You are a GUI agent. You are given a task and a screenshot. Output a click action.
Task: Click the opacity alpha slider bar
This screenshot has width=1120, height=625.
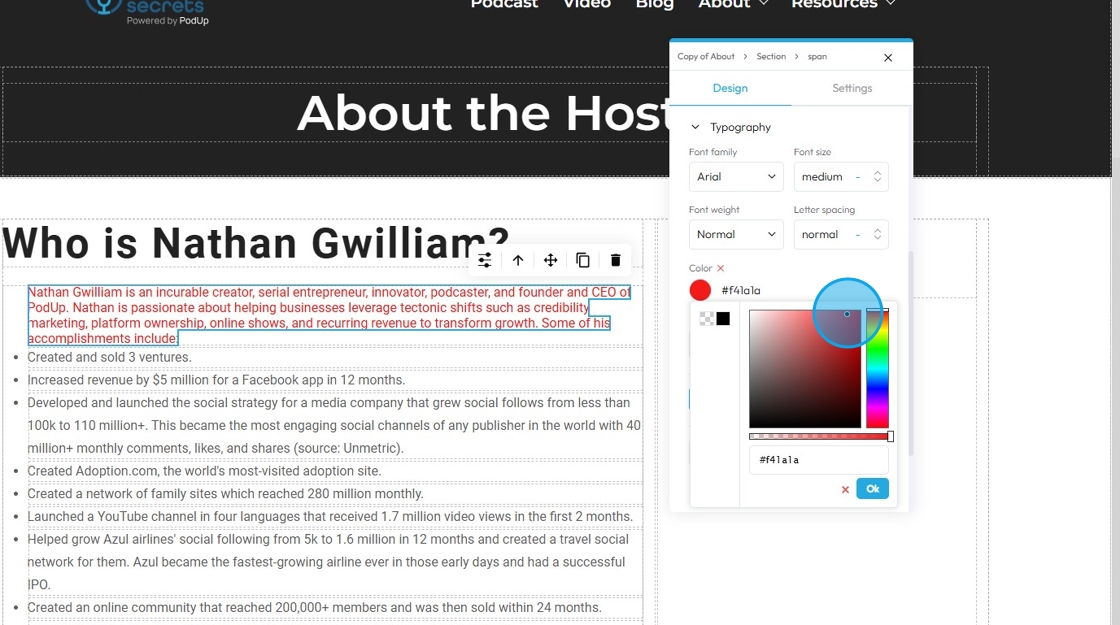pos(819,436)
